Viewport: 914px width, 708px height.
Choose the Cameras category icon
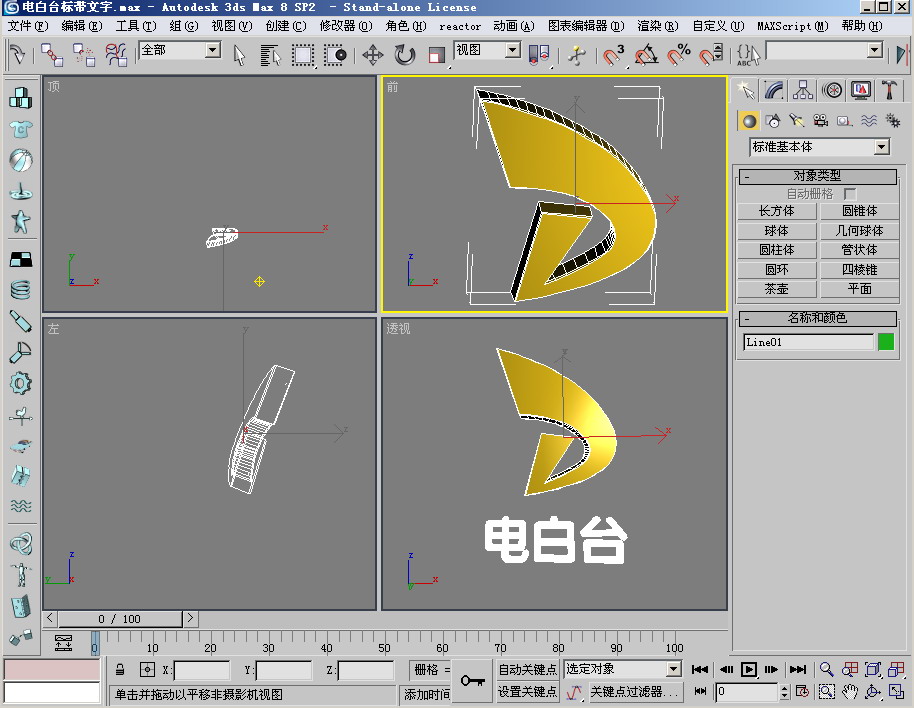click(x=820, y=121)
